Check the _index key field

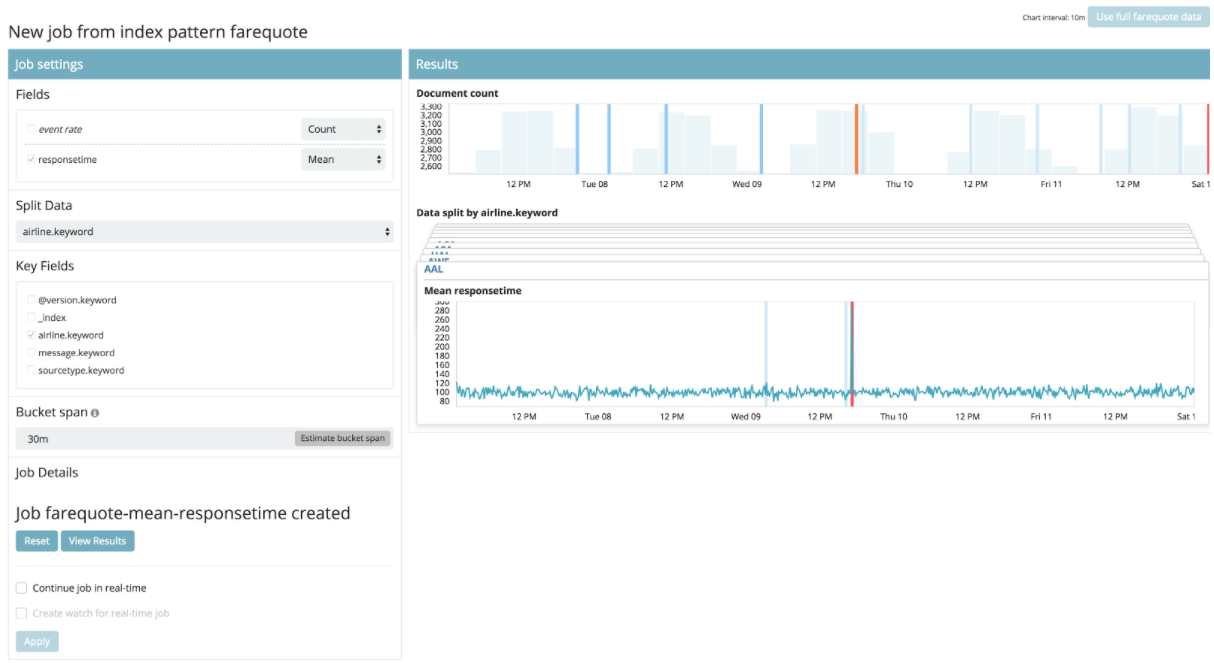click(31, 318)
